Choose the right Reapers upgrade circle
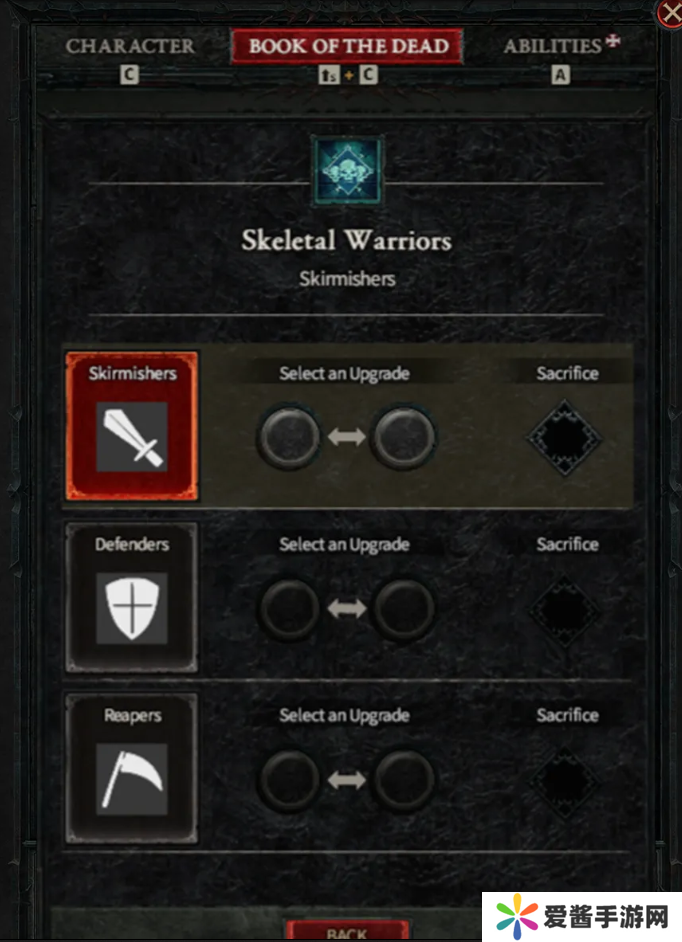 [x=404, y=780]
